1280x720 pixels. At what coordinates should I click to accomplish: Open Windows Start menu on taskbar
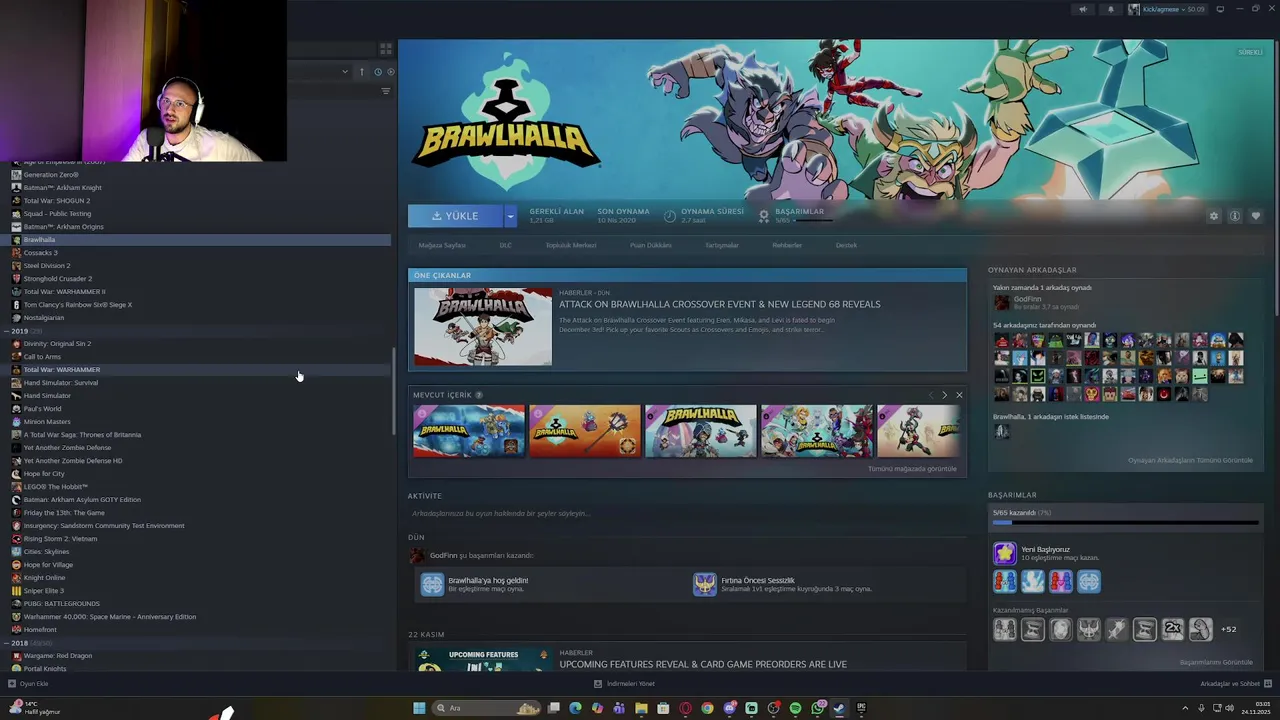click(419, 708)
